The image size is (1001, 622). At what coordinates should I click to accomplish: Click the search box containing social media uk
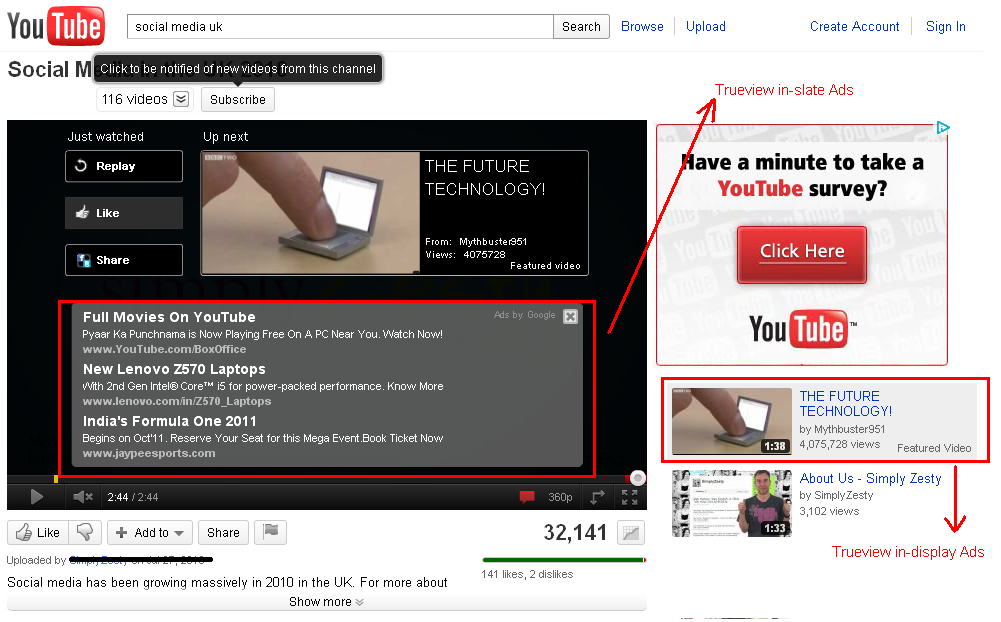coord(340,27)
